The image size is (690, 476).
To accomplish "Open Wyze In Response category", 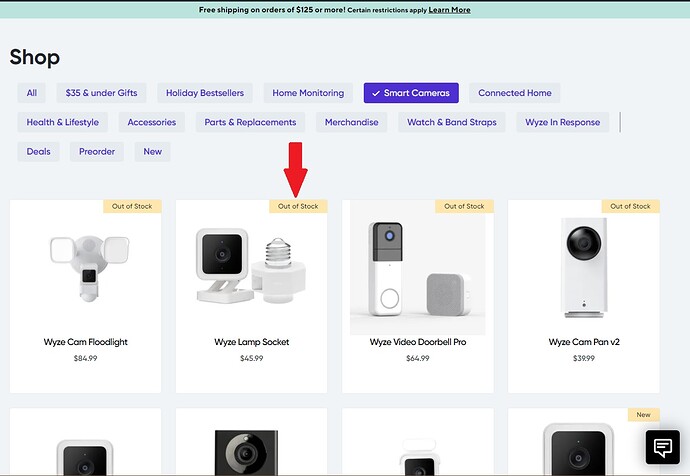I will (x=563, y=122).
